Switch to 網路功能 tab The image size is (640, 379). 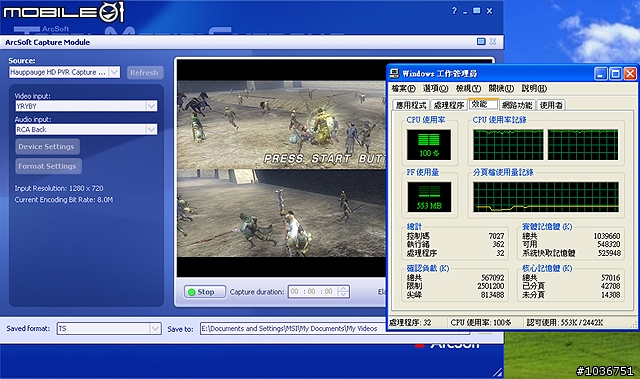coord(517,105)
